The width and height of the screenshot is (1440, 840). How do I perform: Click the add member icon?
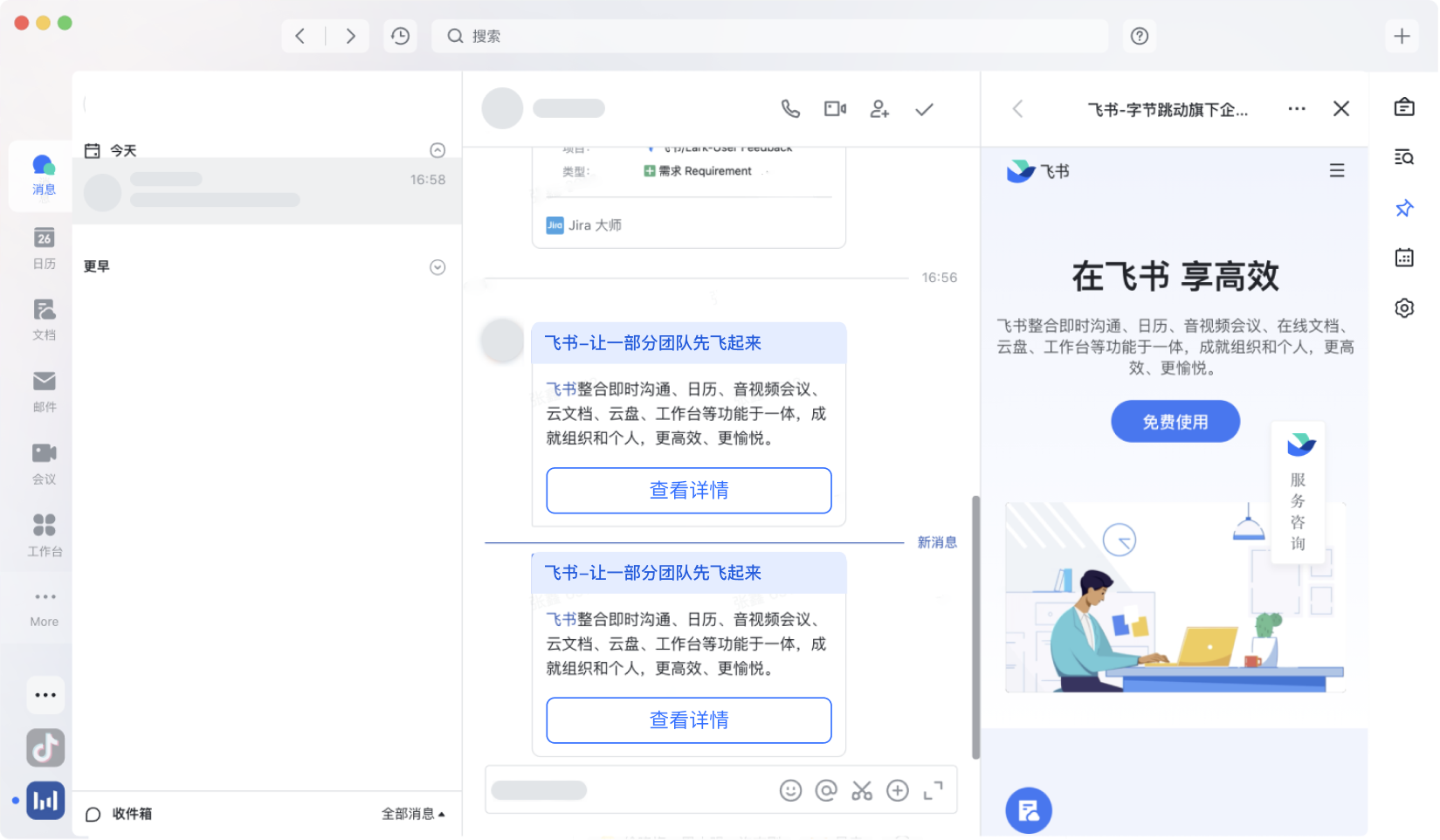coord(879,109)
